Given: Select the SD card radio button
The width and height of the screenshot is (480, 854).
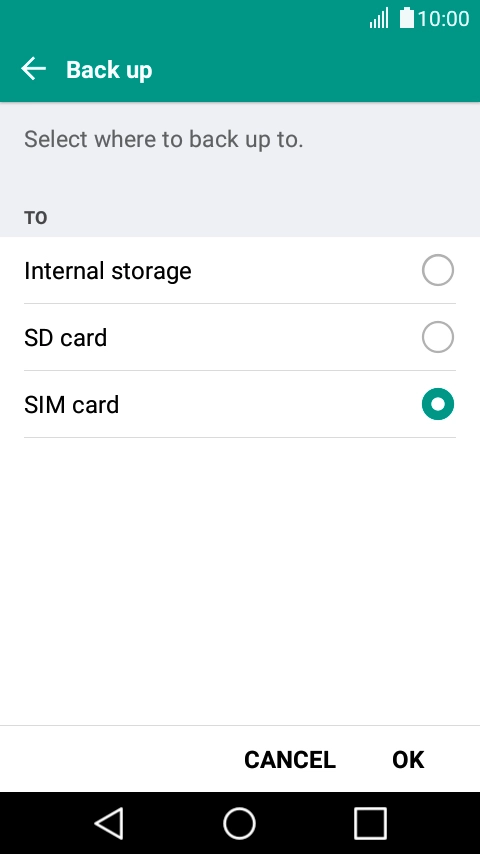Looking at the screenshot, I should 438,337.
